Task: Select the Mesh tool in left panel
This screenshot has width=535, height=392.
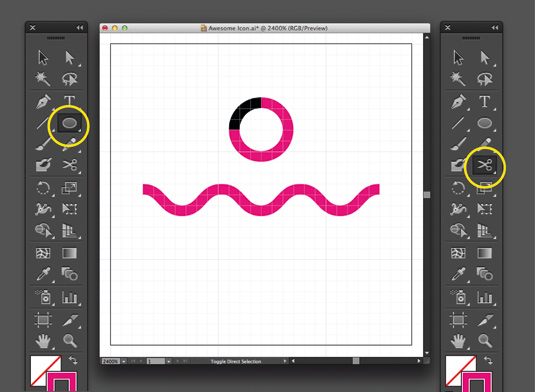Action: [43, 253]
